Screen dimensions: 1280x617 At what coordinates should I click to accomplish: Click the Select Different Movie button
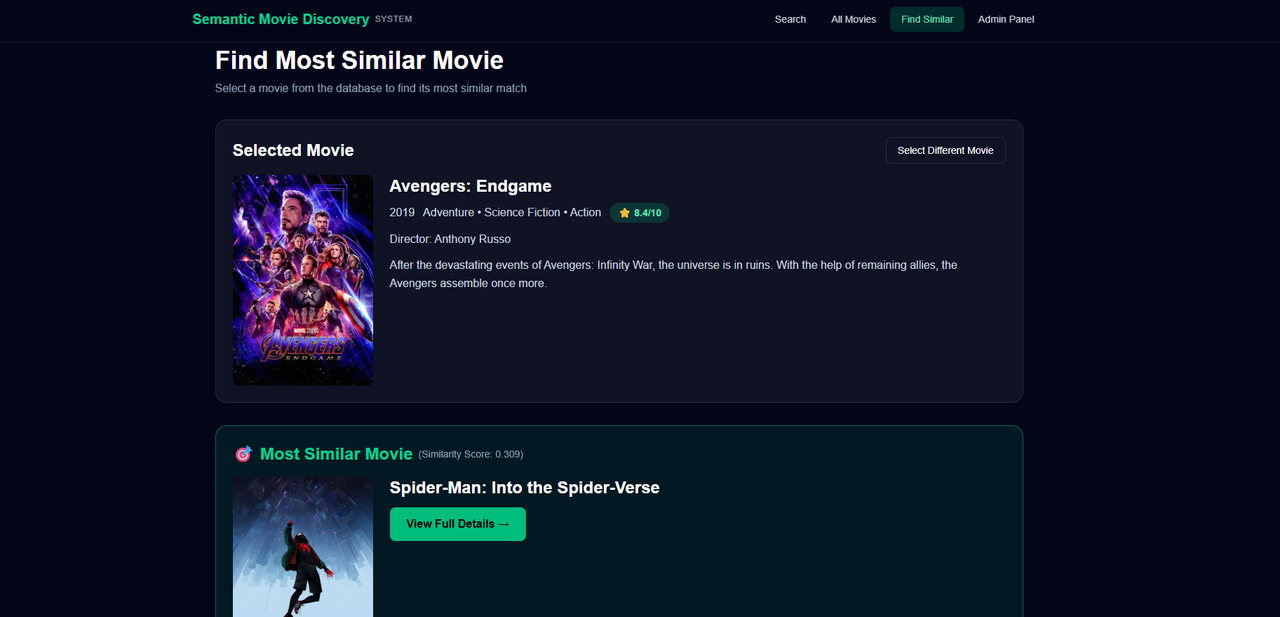pyautogui.click(x=945, y=150)
